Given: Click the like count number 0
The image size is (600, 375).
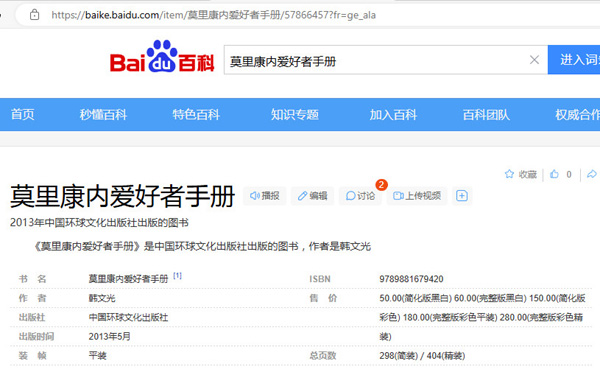Looking at the screenshot, I should point(569,174).
